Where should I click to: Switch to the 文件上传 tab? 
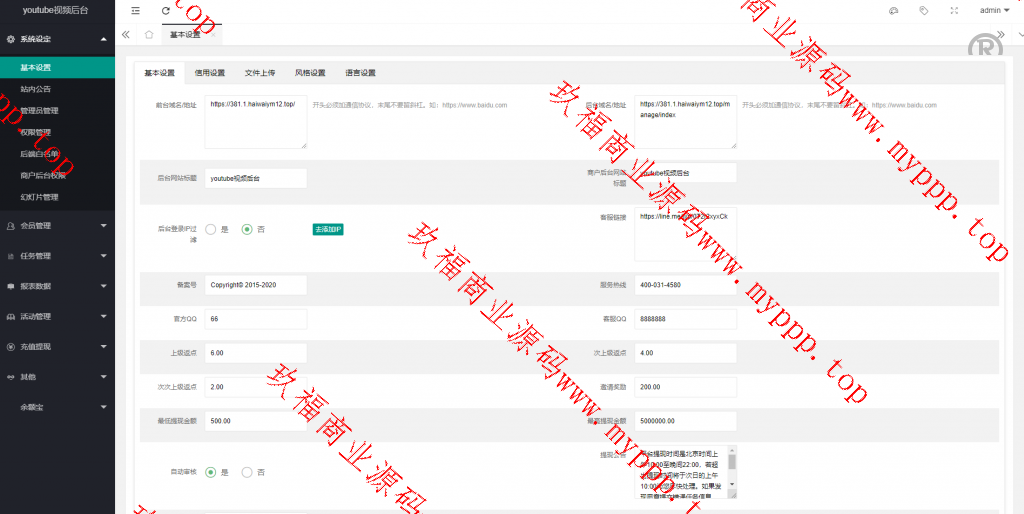[260, 73]
